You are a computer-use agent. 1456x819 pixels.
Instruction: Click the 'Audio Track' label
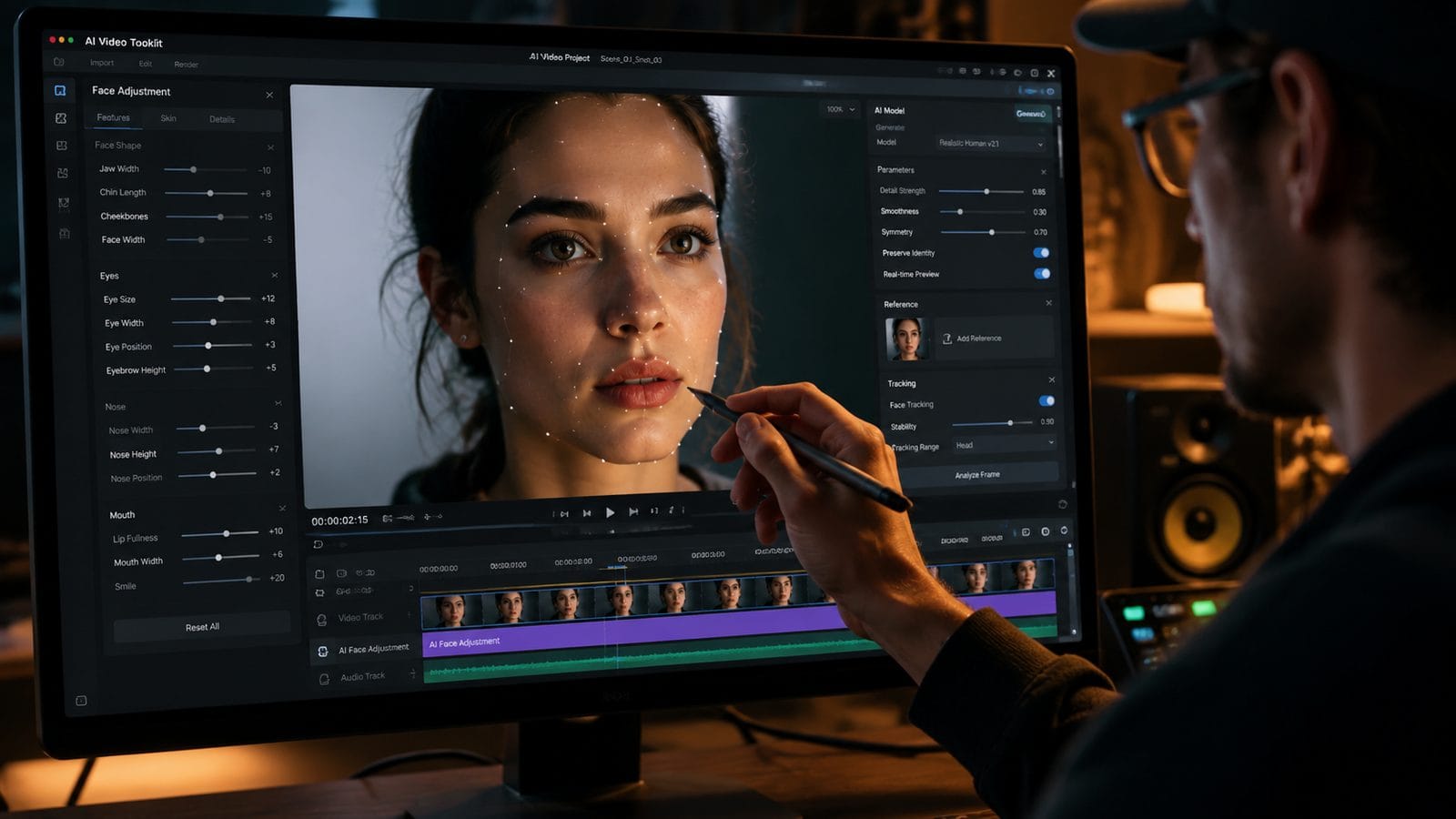[362, 676]
